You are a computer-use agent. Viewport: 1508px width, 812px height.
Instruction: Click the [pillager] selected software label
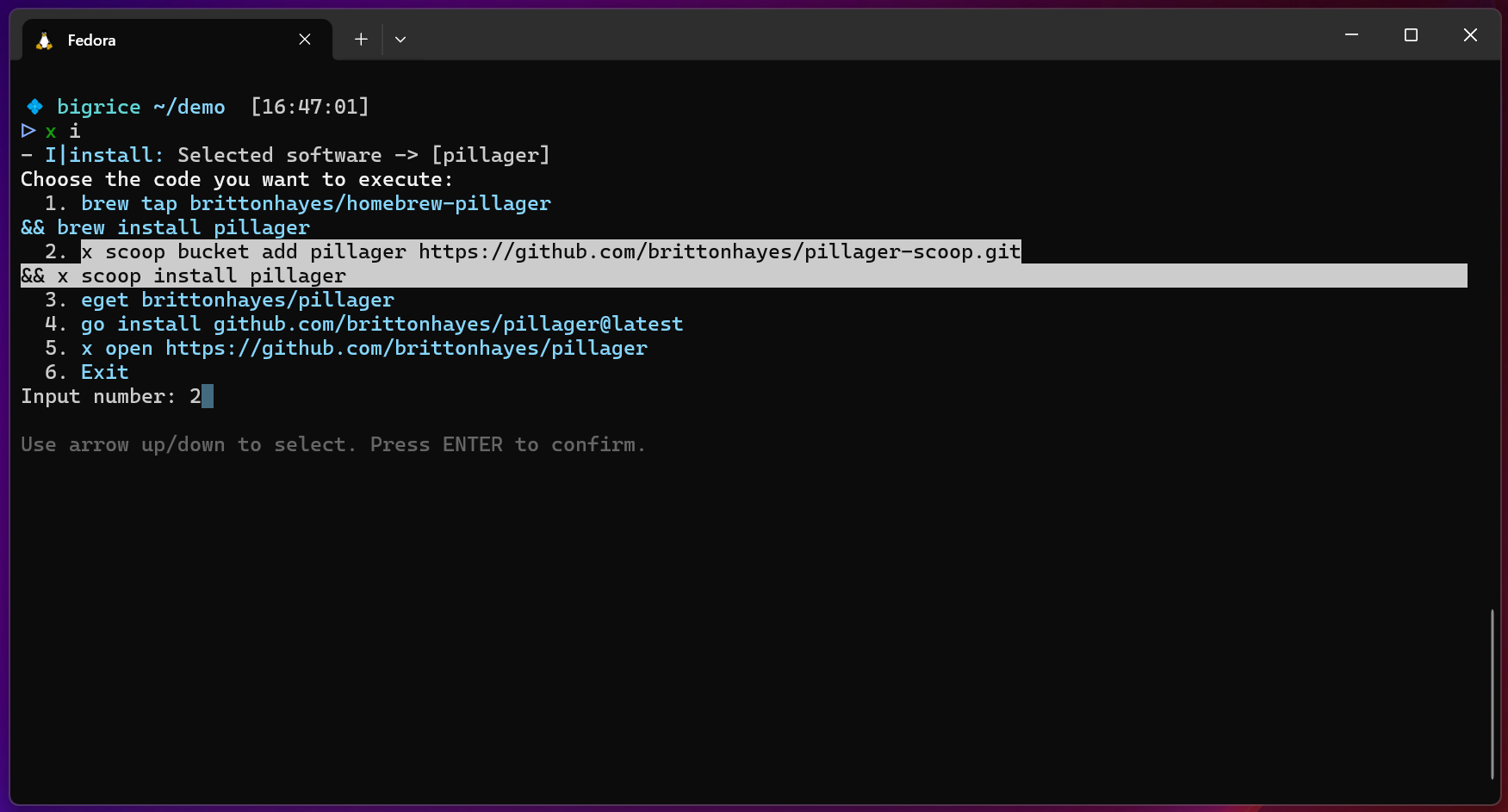pyautogui.click(x=491, y=155)
